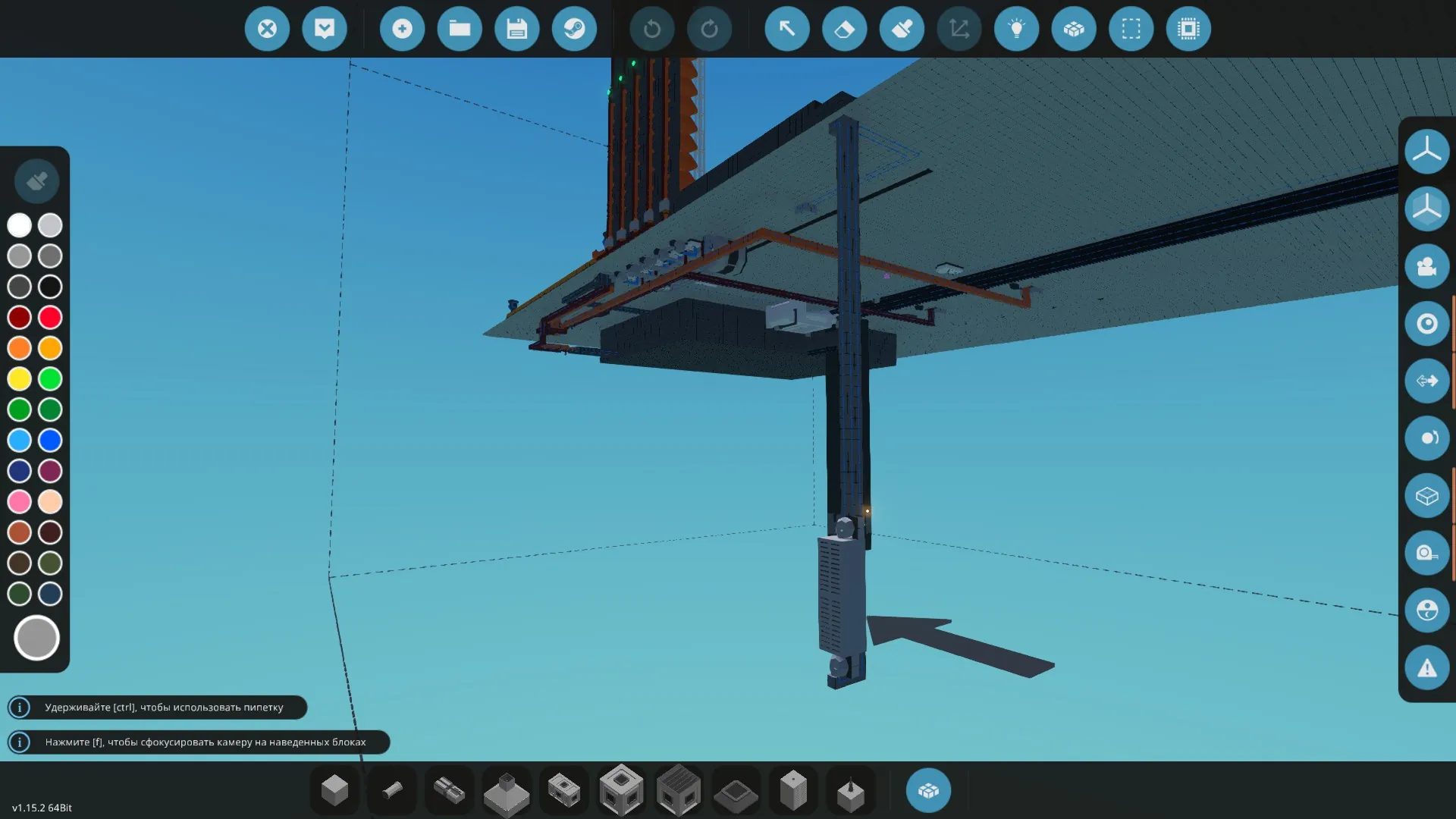Screen dimensions: 1456x819
Task: Click the new vehicle plus button
Action: (402, 29)
